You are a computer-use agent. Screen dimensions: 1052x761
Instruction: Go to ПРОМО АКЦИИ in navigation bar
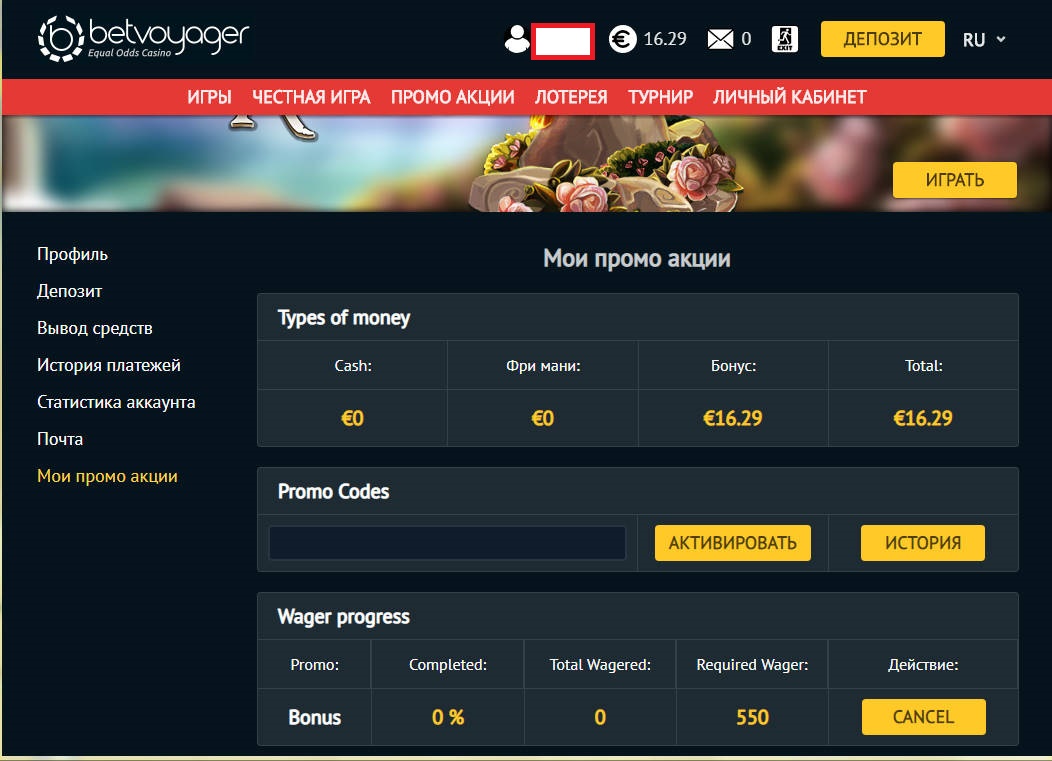click(453, 97)
